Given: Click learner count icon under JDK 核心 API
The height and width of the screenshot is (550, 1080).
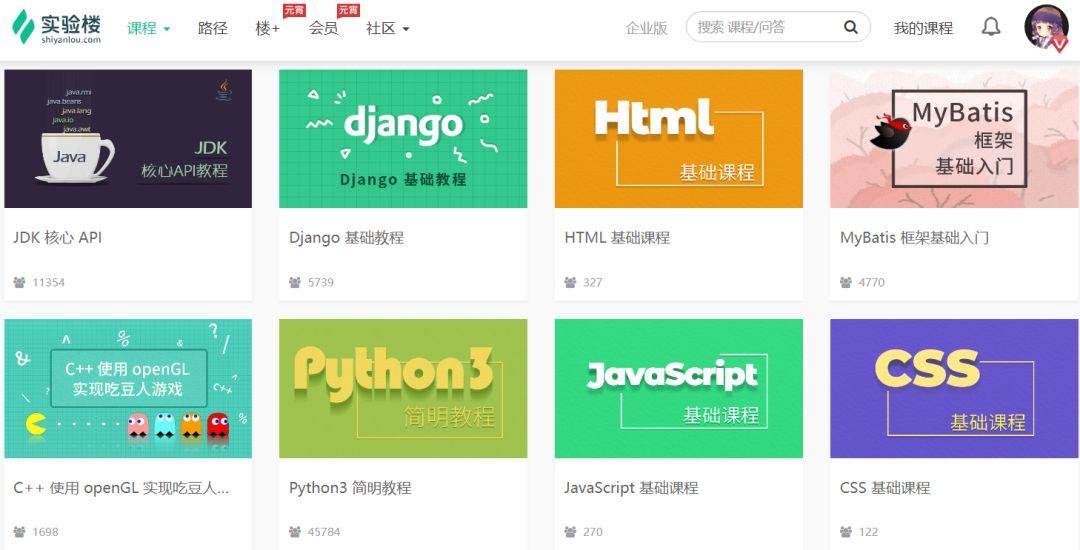Looking at the screenshot, I should click(x=19, y=282).
